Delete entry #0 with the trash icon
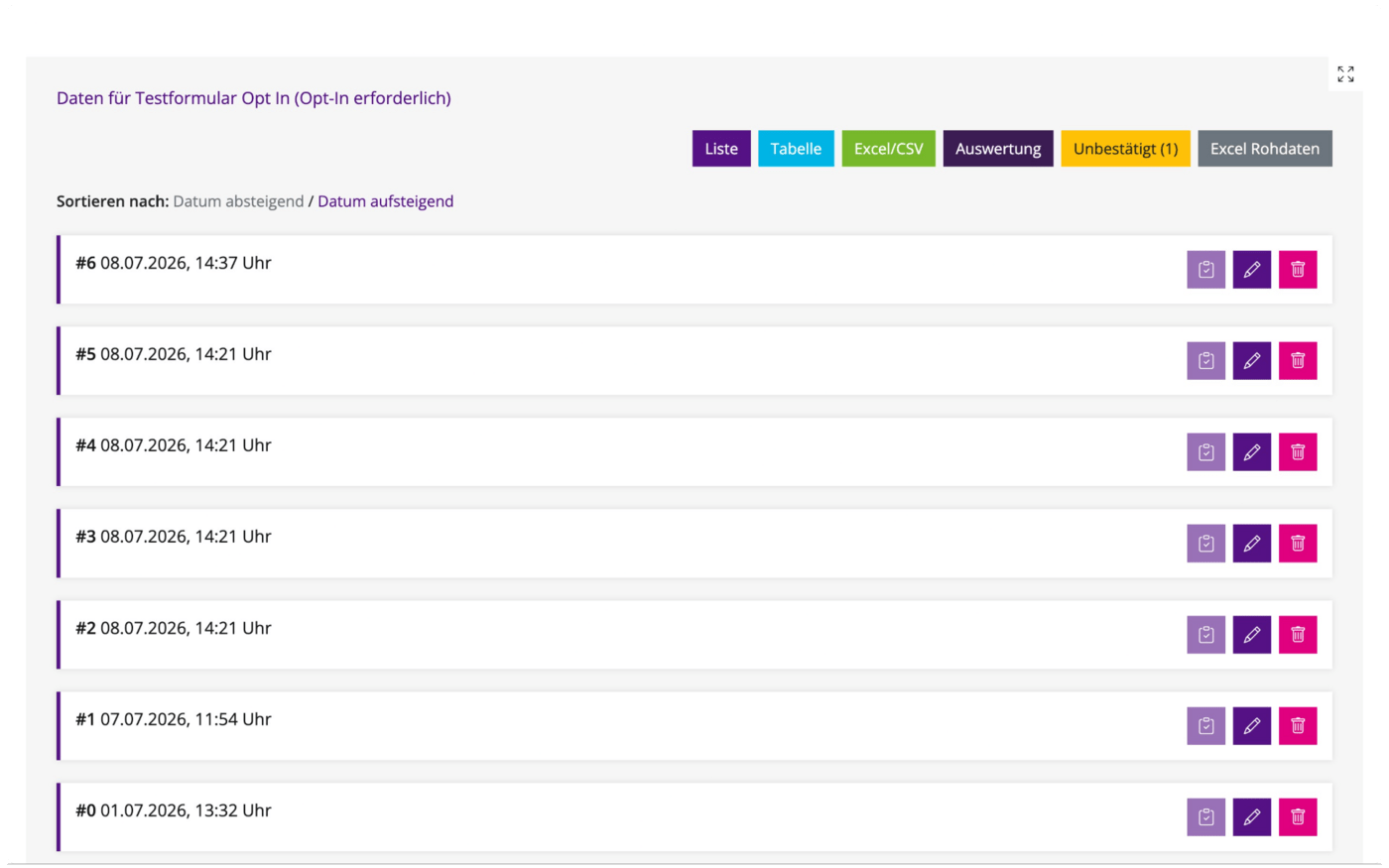The image size is (1389, 868). (1298, 817)
